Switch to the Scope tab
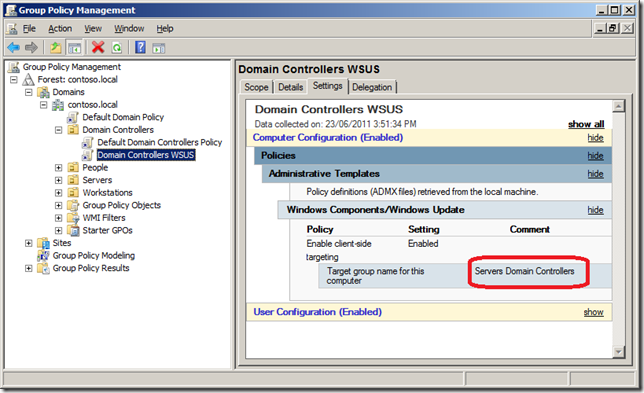 click(256, 87)
